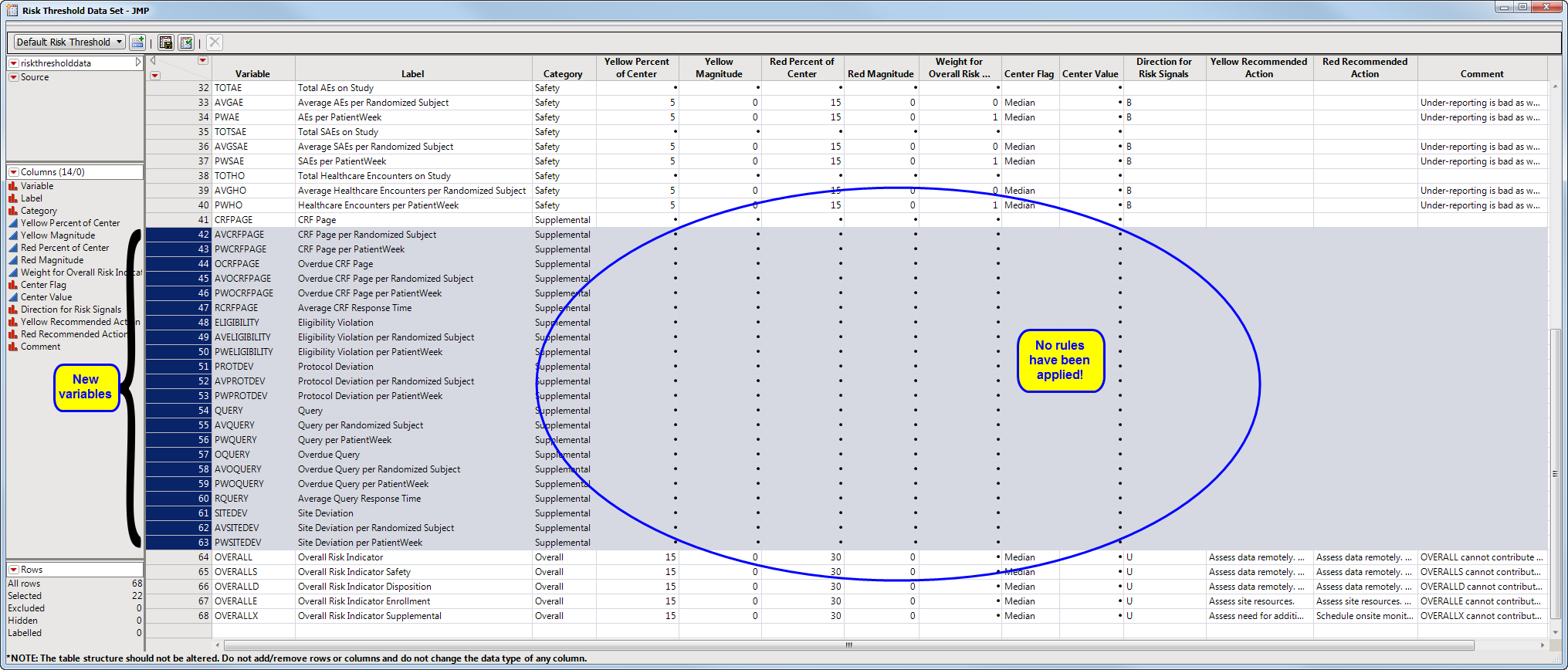
Task: Click the grayed-out delete X toolbar icon
Action: 215,42
